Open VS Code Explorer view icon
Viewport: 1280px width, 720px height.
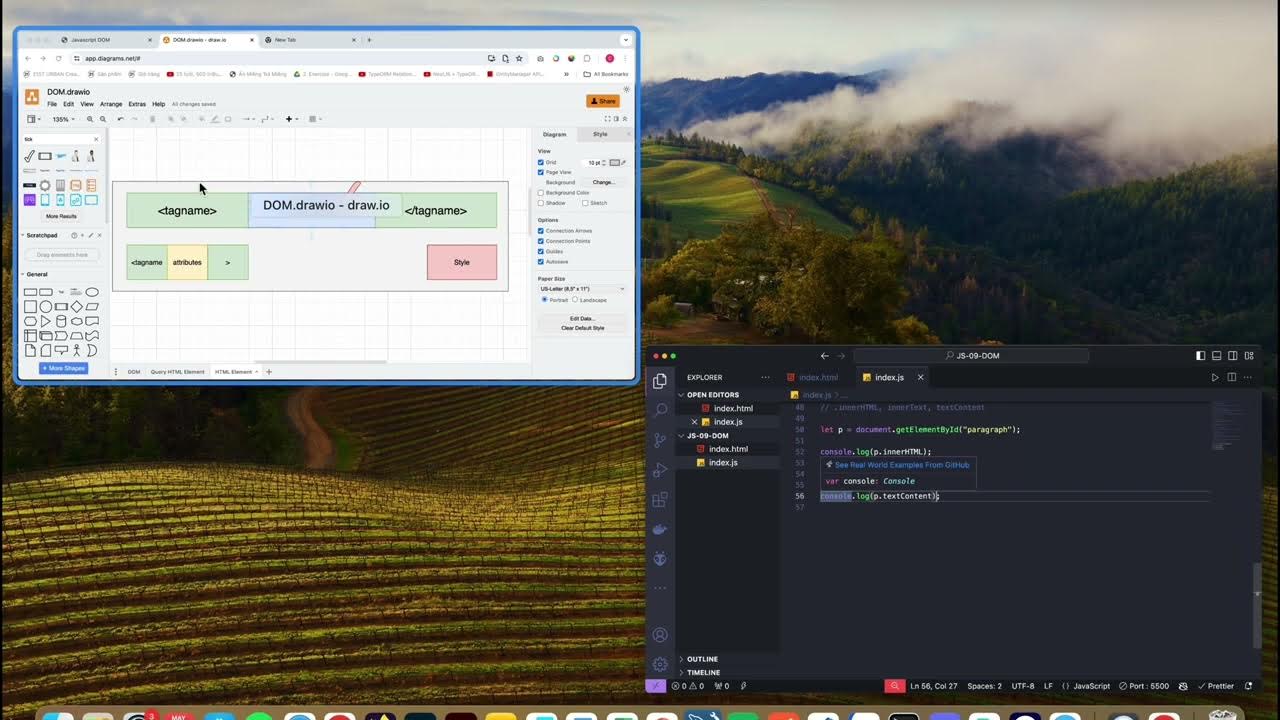point(660,381)
